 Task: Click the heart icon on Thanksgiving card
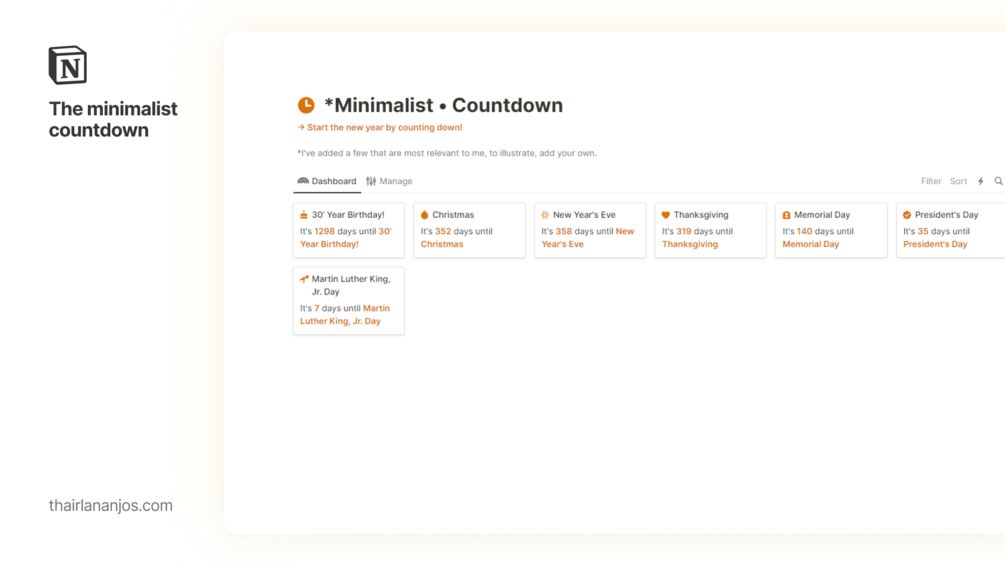(x=666, y=215)
